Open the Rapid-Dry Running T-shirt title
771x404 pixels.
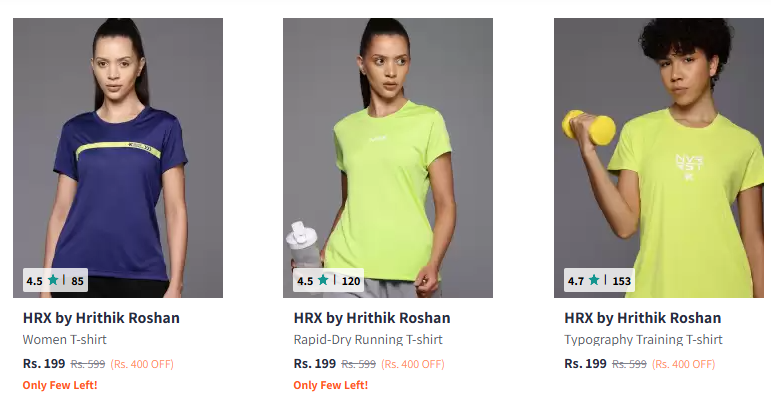pyautogui.click(x=368, y=340)
